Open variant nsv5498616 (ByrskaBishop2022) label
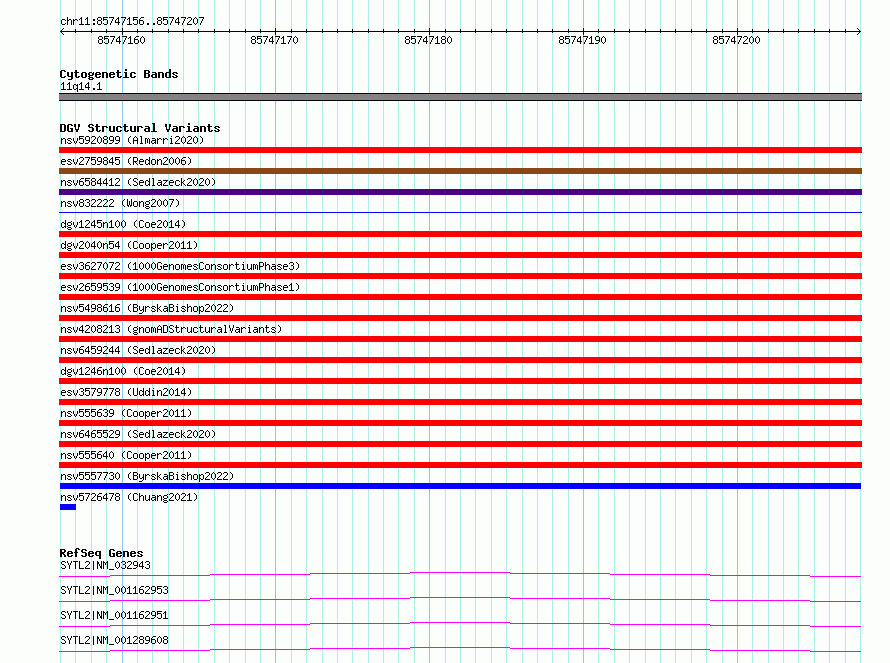 pos(147,308)
